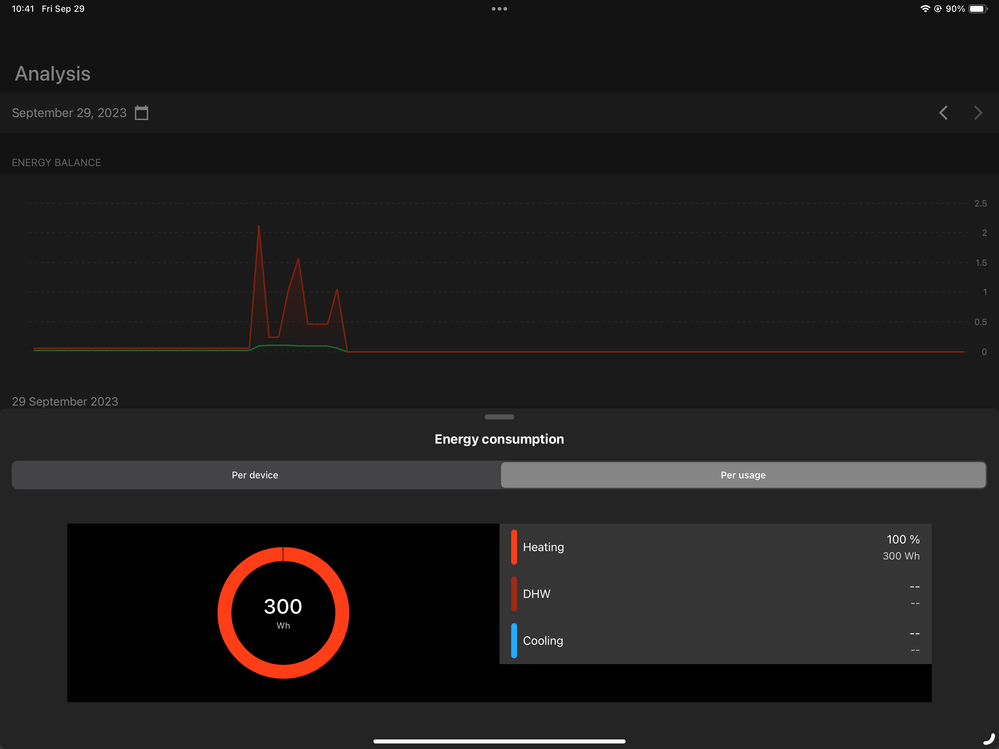Select the Per usage tab
Screen dimensions: 999x749
click(743, 475)
